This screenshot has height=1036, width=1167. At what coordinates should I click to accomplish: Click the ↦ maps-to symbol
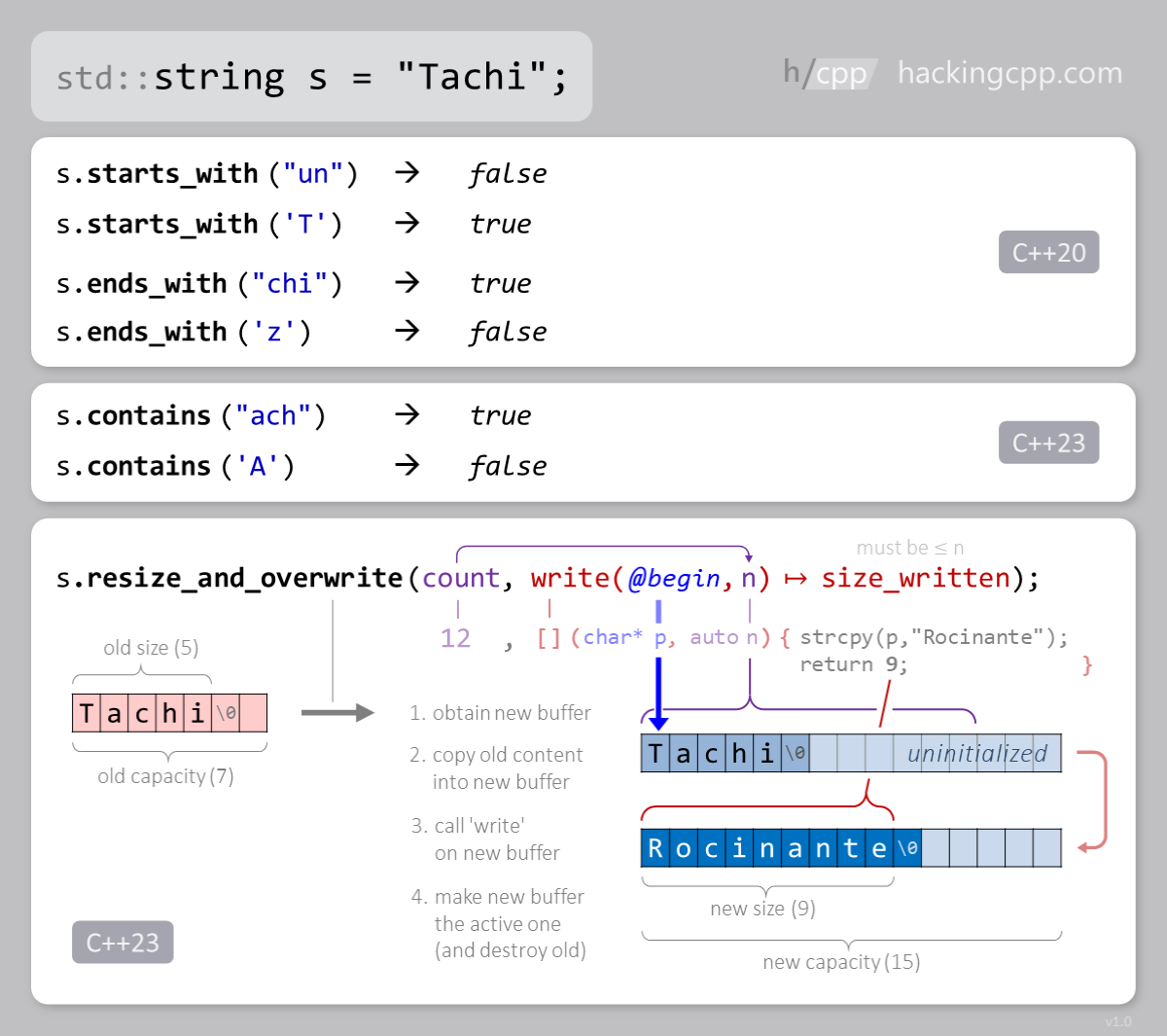click(796, 579)
